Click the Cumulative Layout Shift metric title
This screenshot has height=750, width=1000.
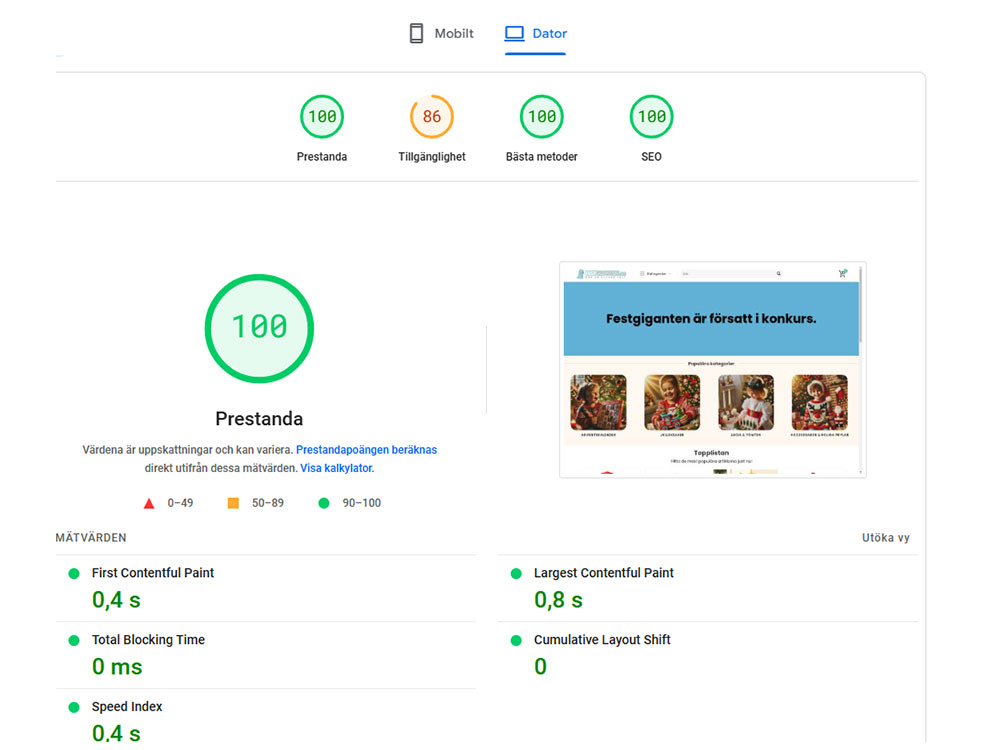click(x=602, y=640)
